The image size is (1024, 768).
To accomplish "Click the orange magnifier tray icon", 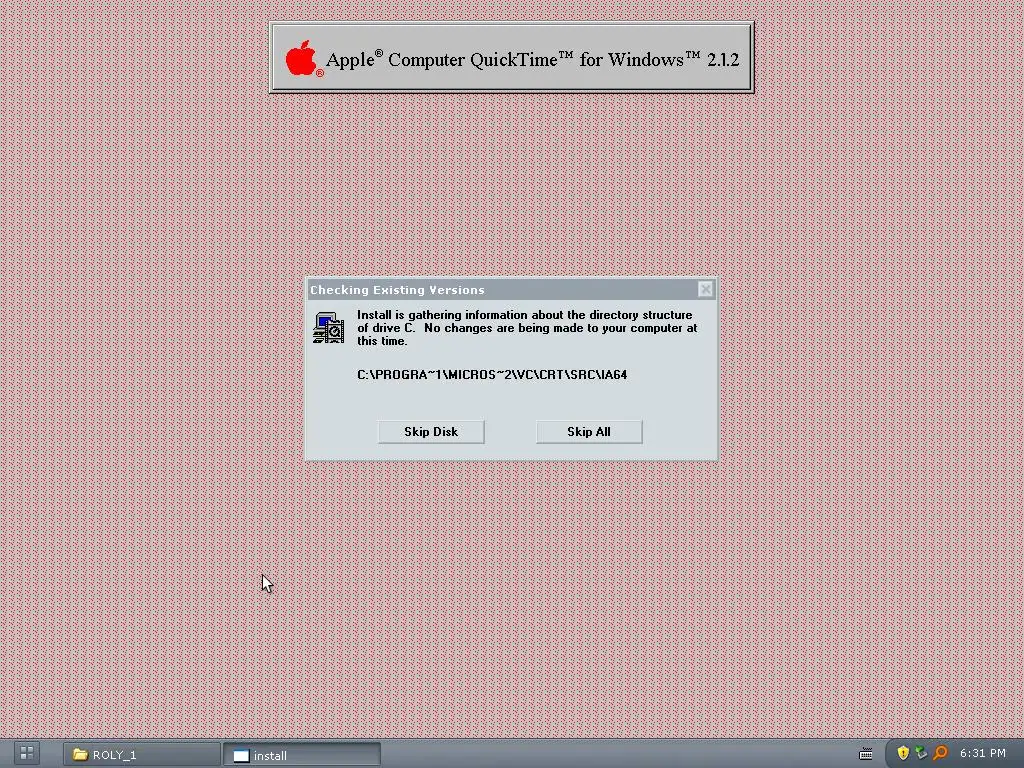I will [x=940, y=753].
